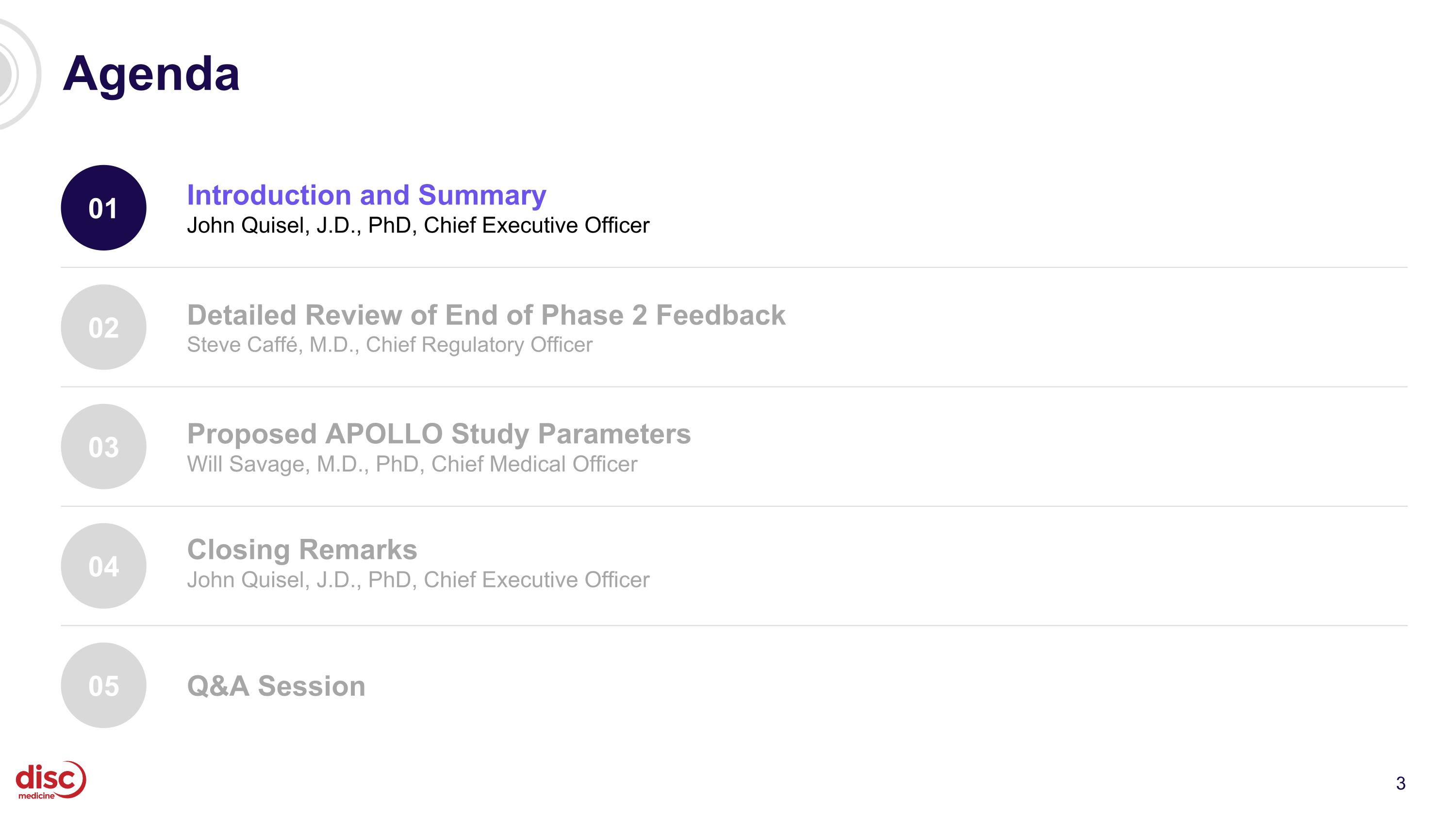The image size is (1456, 819).
Task: Open the Closing Remarks heading
Action: (302, 550)
